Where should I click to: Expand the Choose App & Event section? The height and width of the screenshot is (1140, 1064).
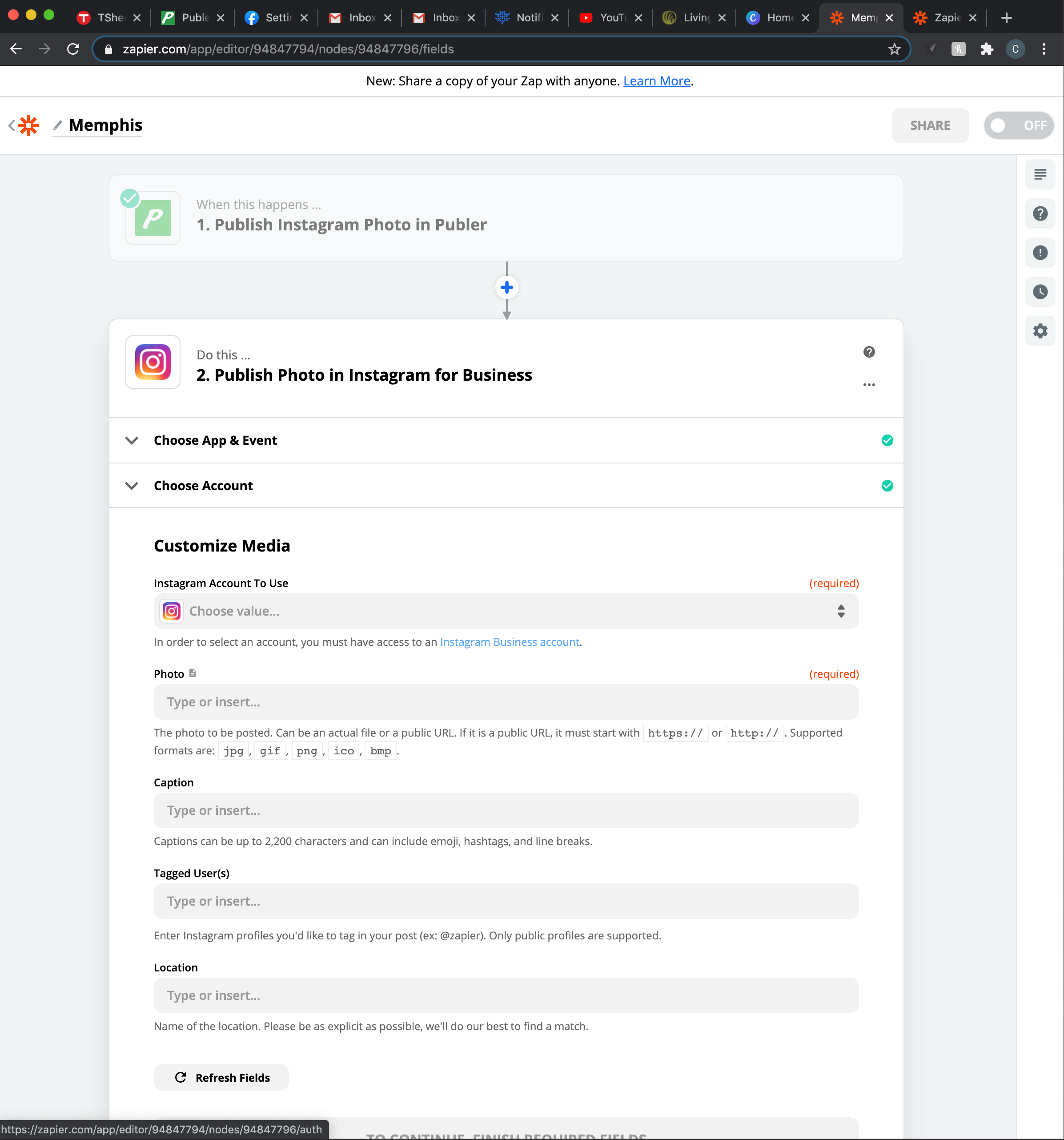click(x=506, y=440)
